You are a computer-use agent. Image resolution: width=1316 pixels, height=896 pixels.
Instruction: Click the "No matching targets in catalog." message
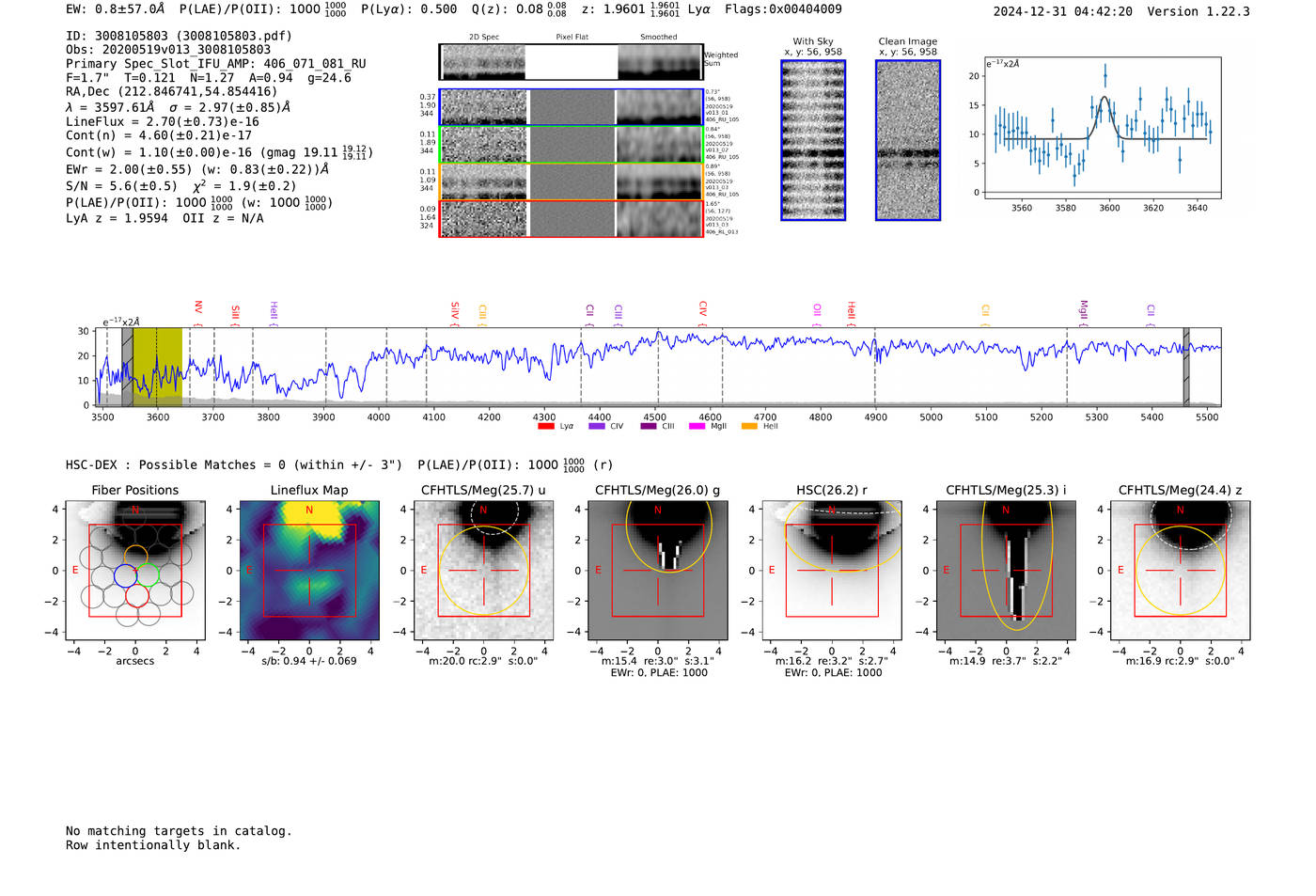click(x=179, y=831)
